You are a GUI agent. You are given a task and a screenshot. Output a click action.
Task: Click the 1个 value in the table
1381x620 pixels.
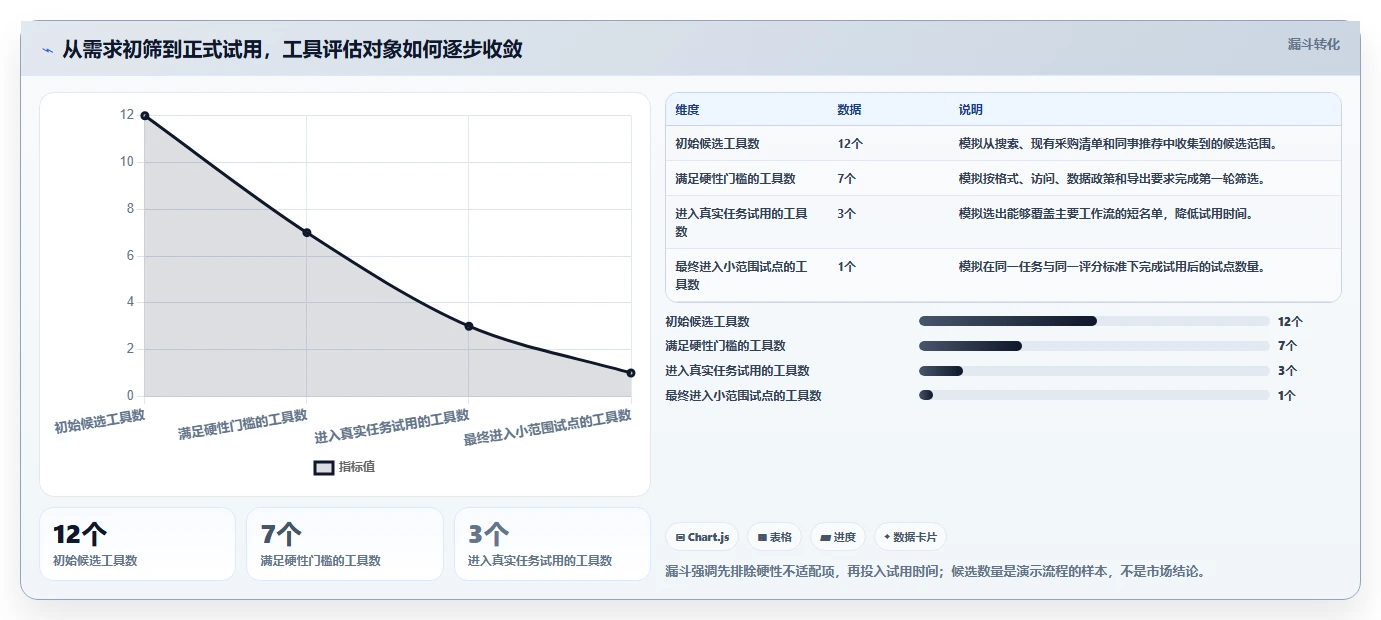pyautogui.click(x=847, y=267)
